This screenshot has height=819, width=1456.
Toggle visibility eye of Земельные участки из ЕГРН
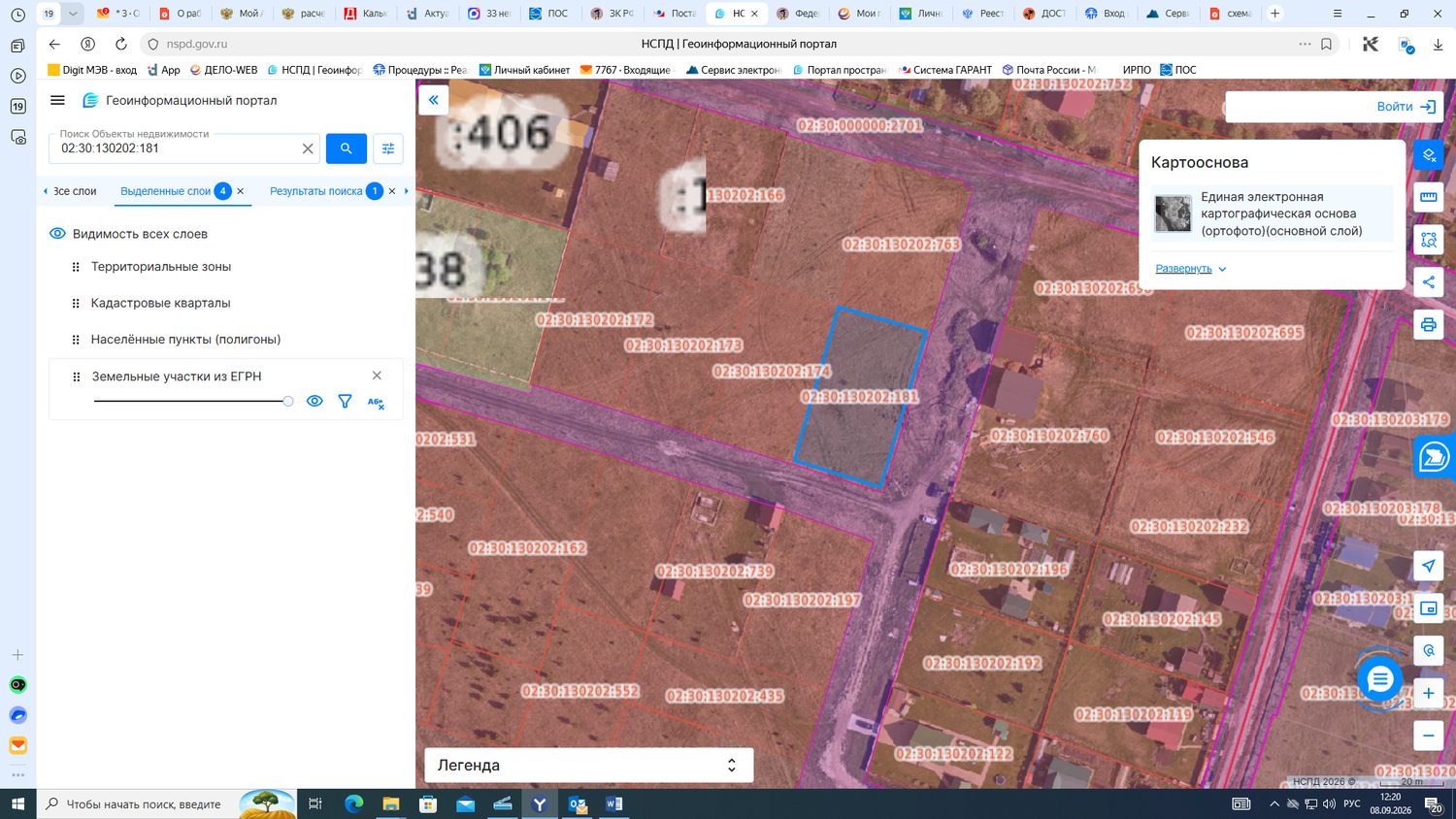pos(314,401)
